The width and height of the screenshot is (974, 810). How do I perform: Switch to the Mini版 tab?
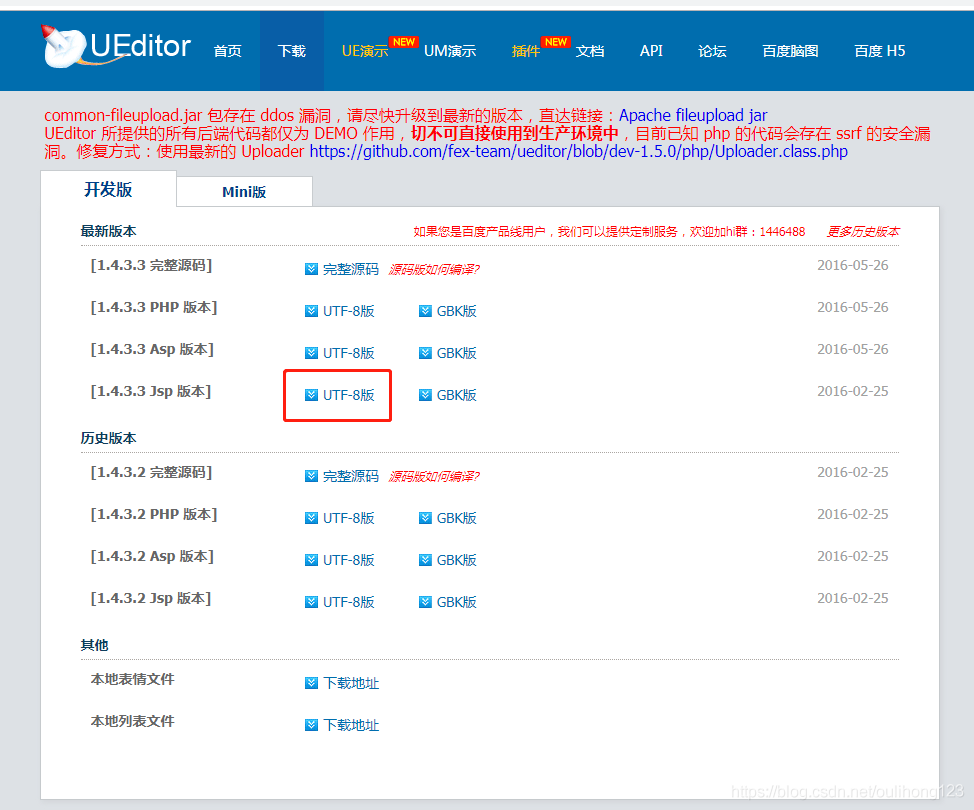(x=244, y=192)
